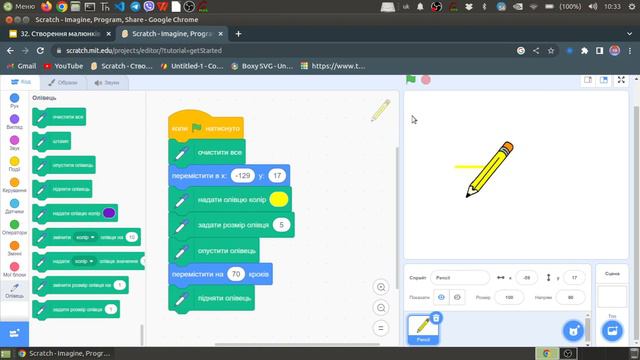Screen dimensions: 640x360
Task: Select the Керування blocks category circle
Action: coord(14,182)
